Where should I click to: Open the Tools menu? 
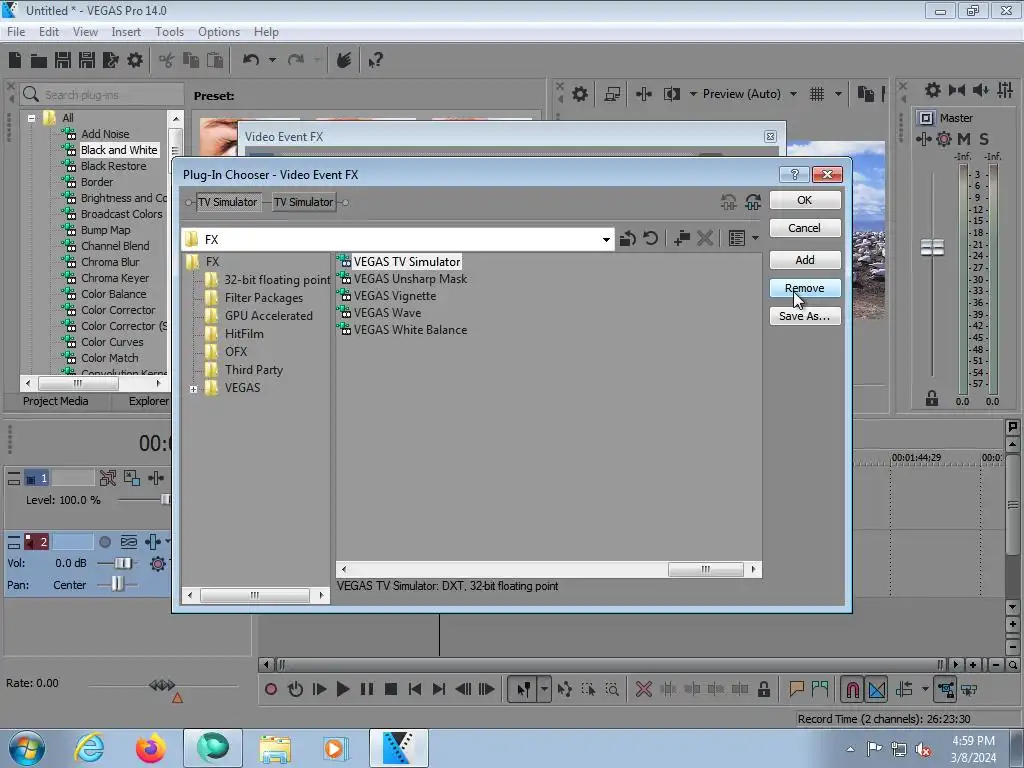click(x=169, y=31)
